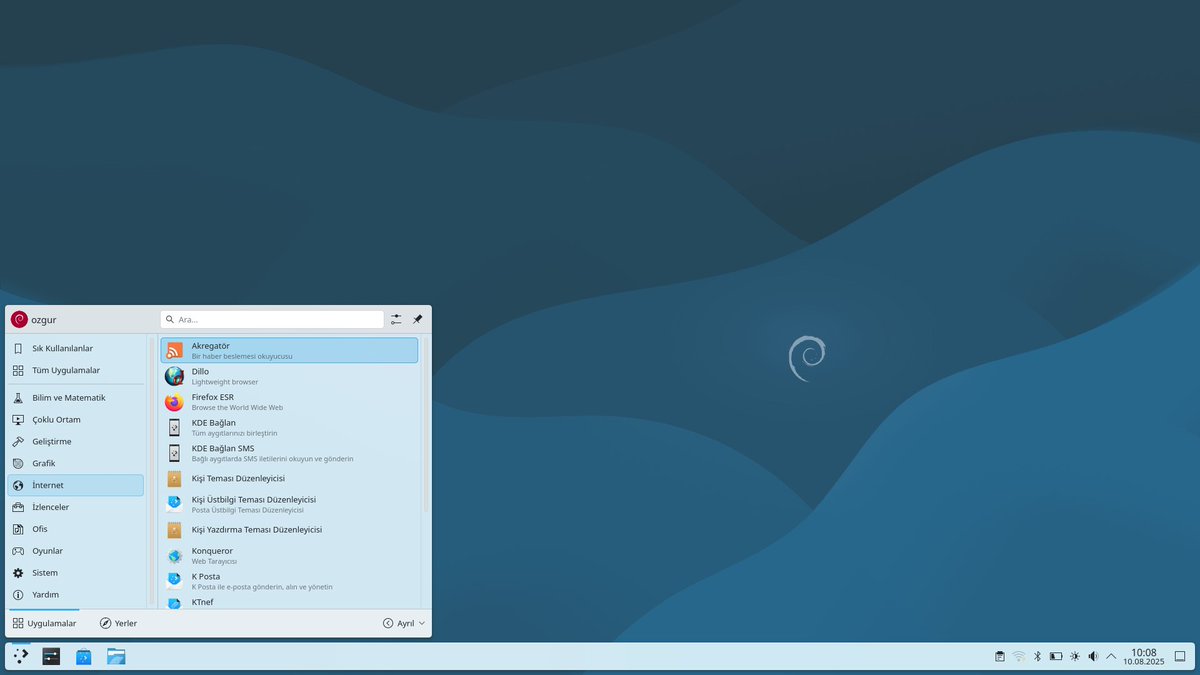Open Dolphin file manager from taskbar

(x=116, y=656)
